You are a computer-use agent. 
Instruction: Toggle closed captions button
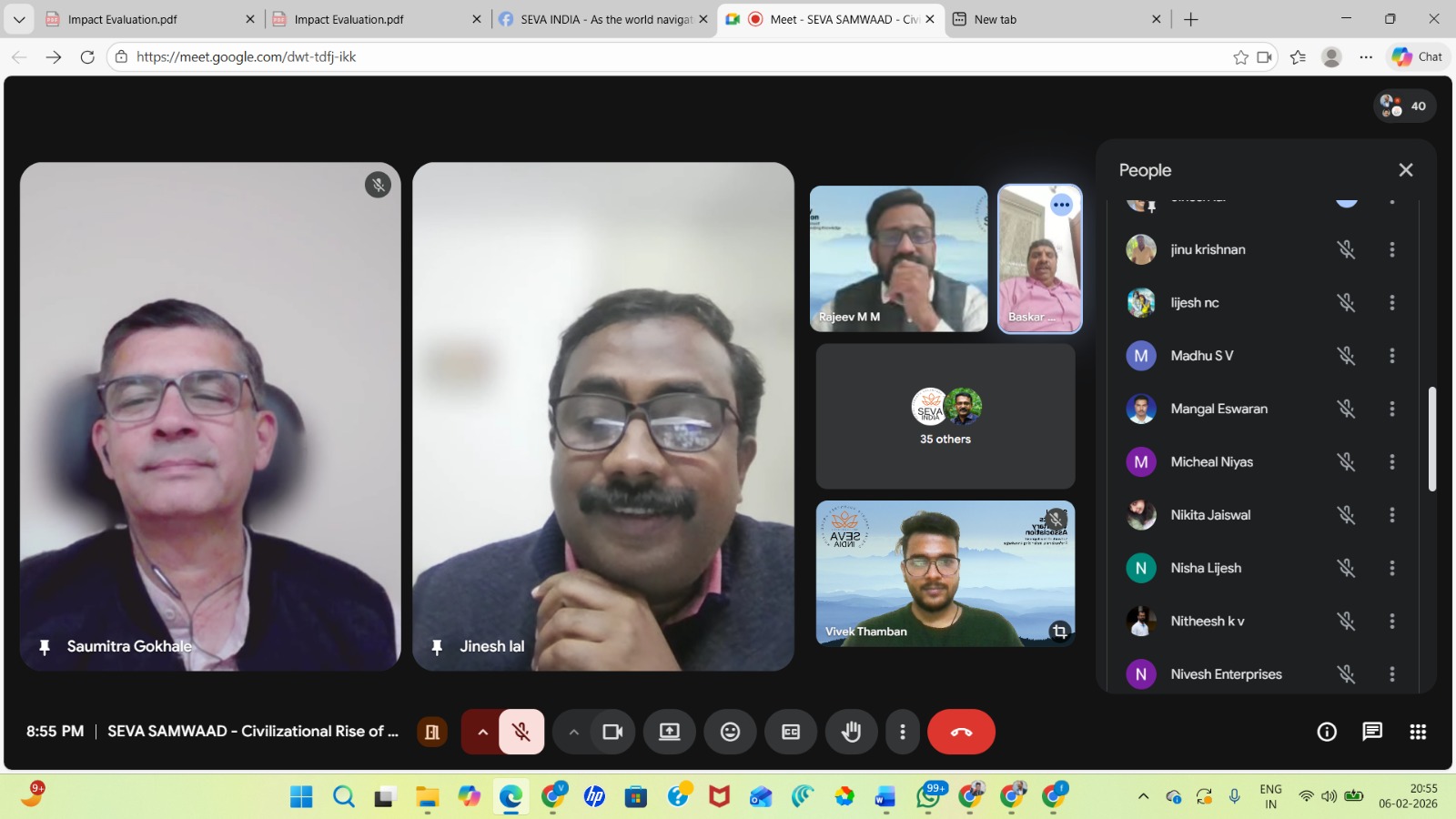pyautogui.click(x=791, y=732)
